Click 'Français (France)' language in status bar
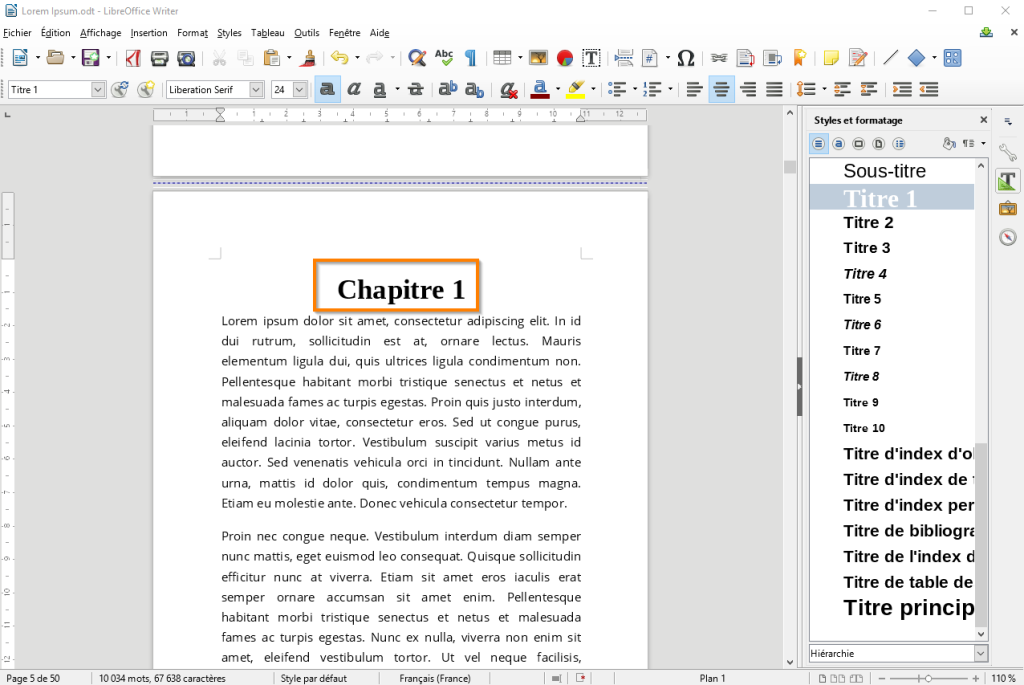Viewport: 1024px width, 685px height. coord(435,678)
